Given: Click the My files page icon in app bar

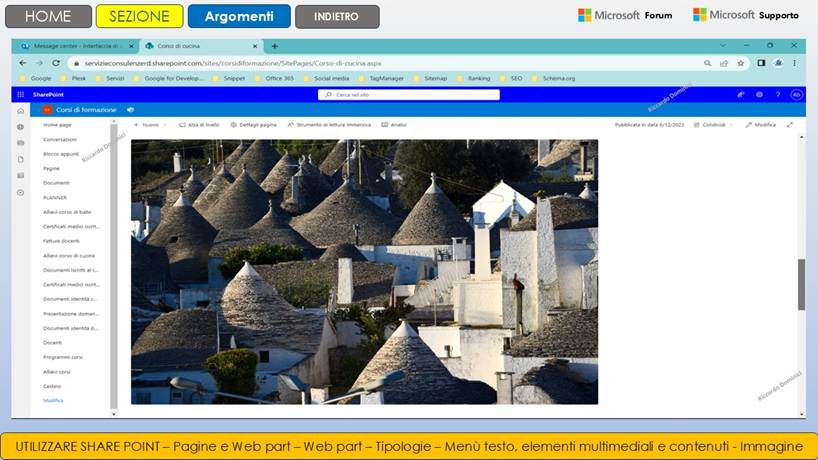Looking at the screenshot, I should 20,159.
